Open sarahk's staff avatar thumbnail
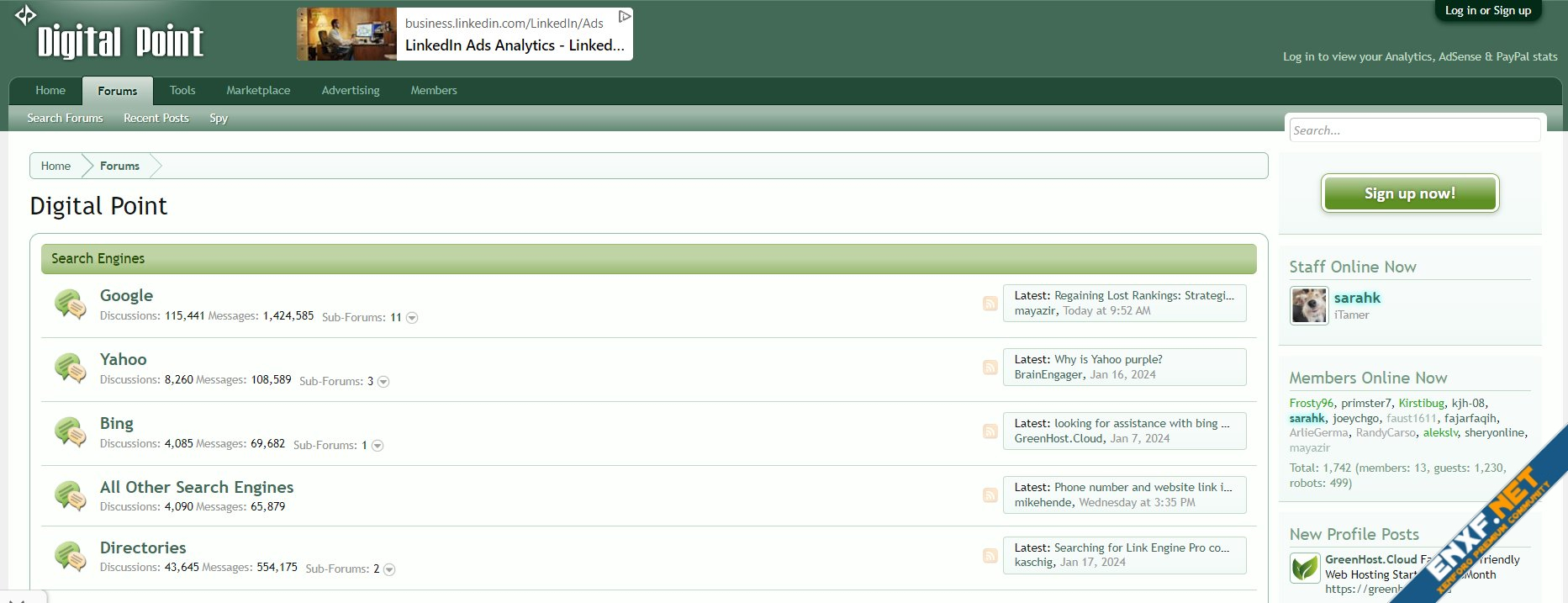 1308,305
